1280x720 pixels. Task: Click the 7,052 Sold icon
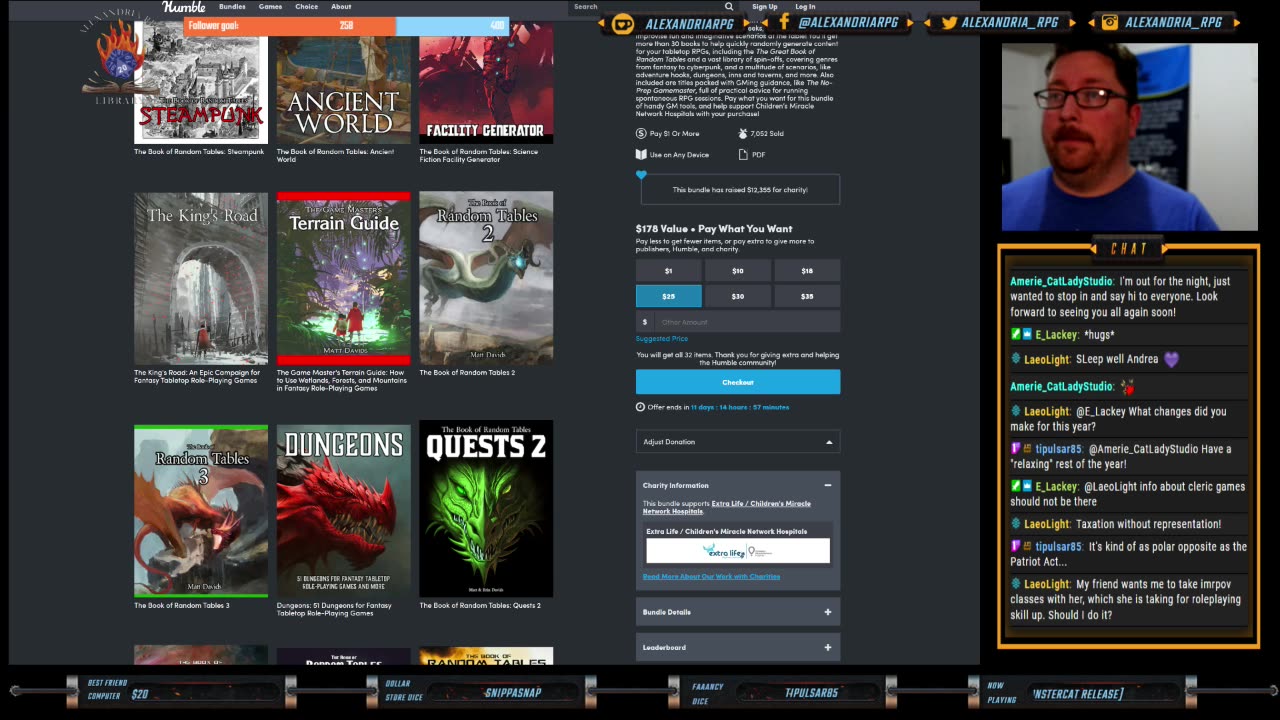click(x=742, y=133)
